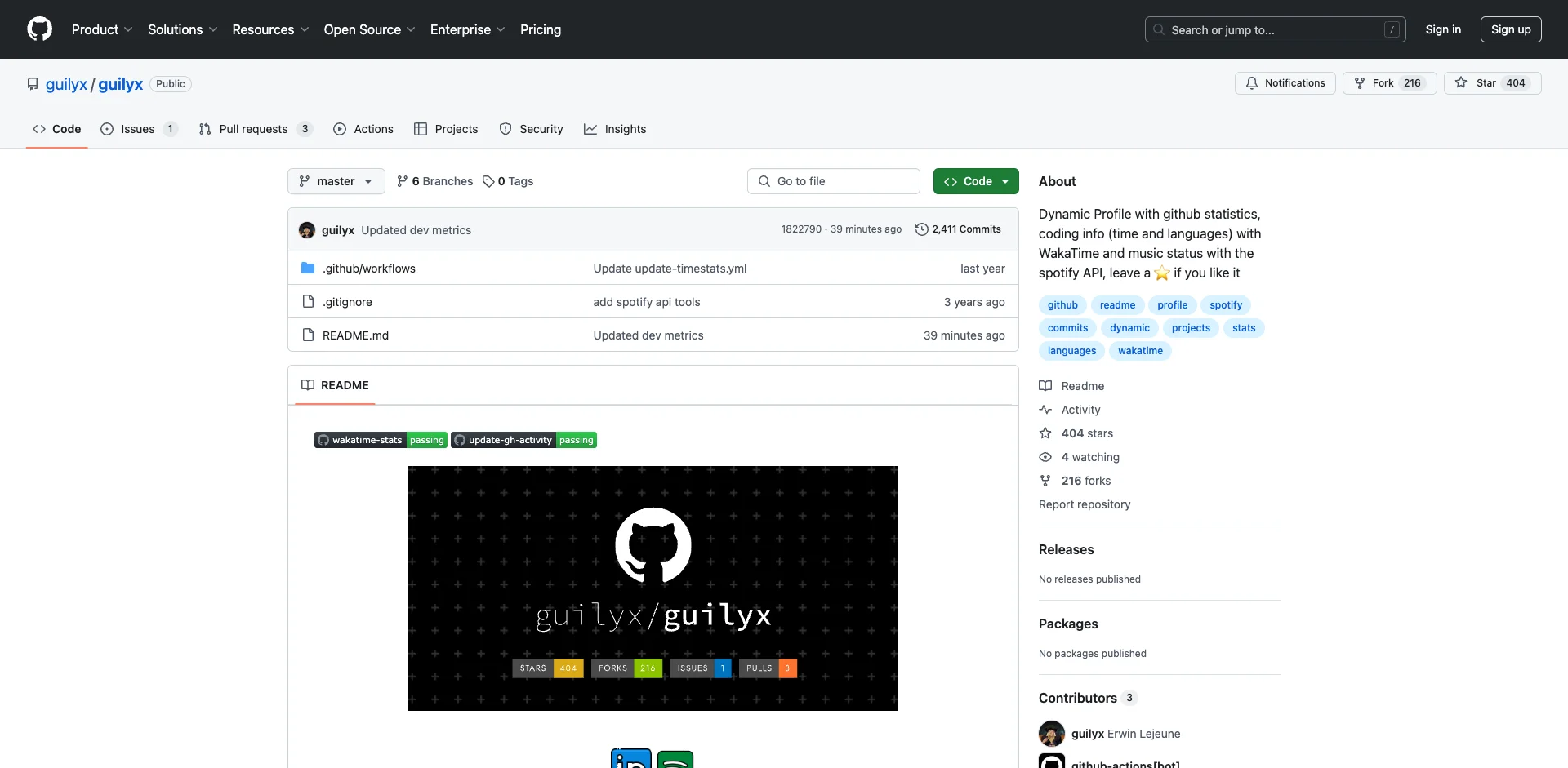This screenshot has height=768, width=1568.
Task: Switch to the Actions tab
Action: (363, 129)
